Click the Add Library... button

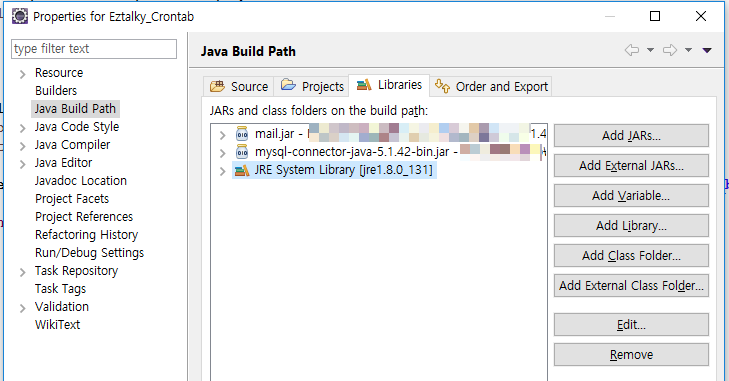pos(631,226)
